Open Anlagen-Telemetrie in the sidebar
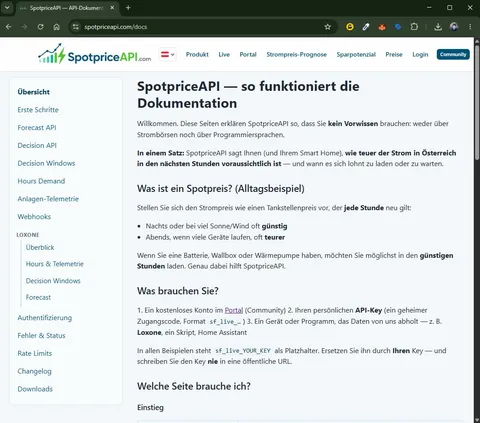This screenshot has height=423, width=480. 48,199
